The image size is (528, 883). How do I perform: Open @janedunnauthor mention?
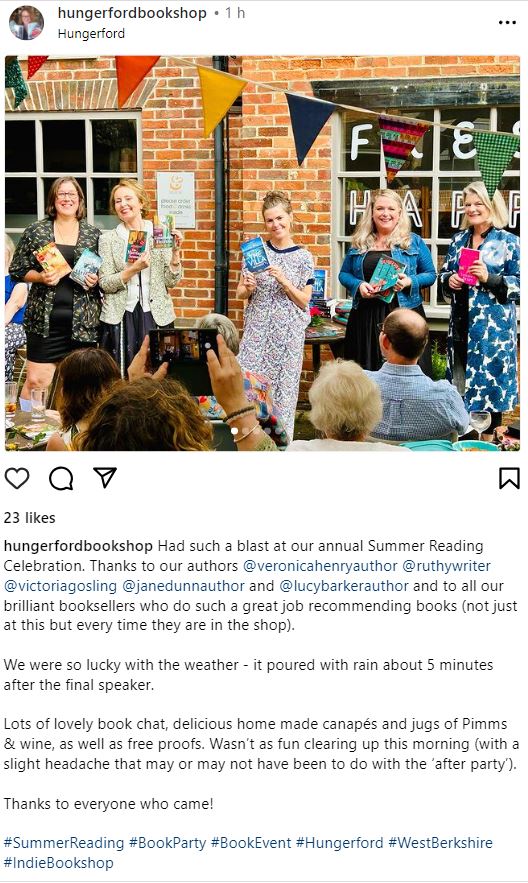[x=183, y=586]
